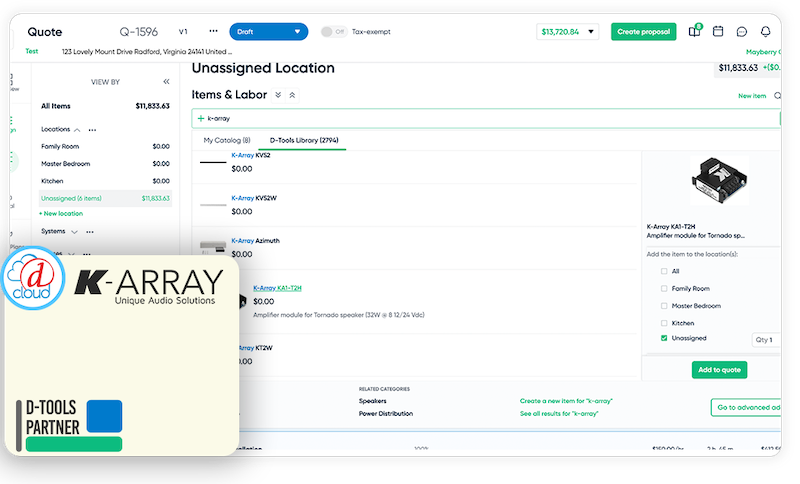Click the V1 version label
Image resolution: width=800 pixels, height=484 pixels.
click(183, 32)
